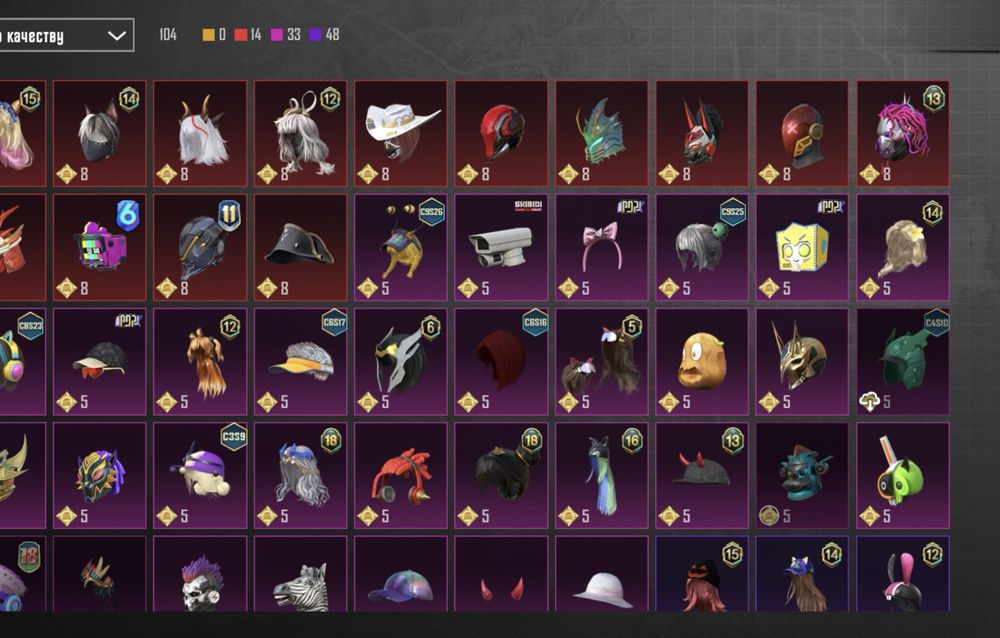Choose the white bucket hat item

[x=601, y=574]
